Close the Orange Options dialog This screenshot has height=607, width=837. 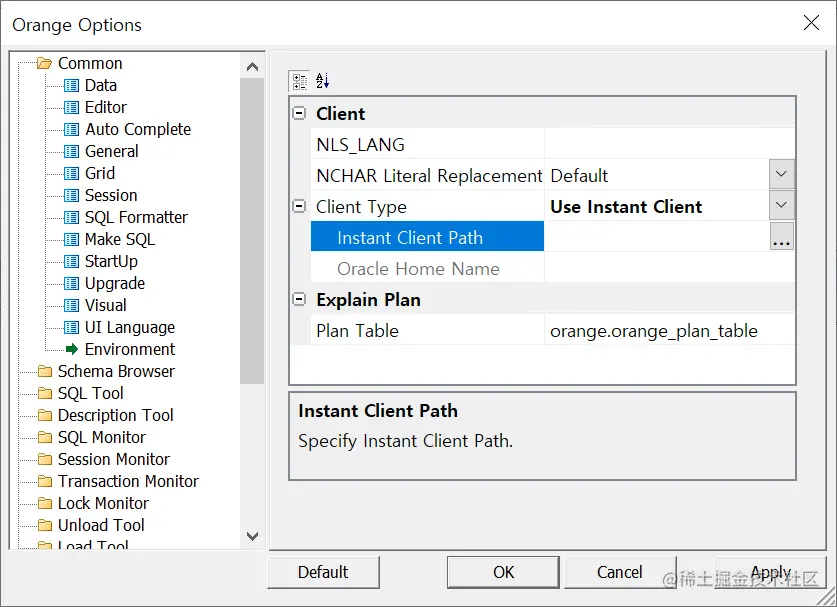click(811, 23)
